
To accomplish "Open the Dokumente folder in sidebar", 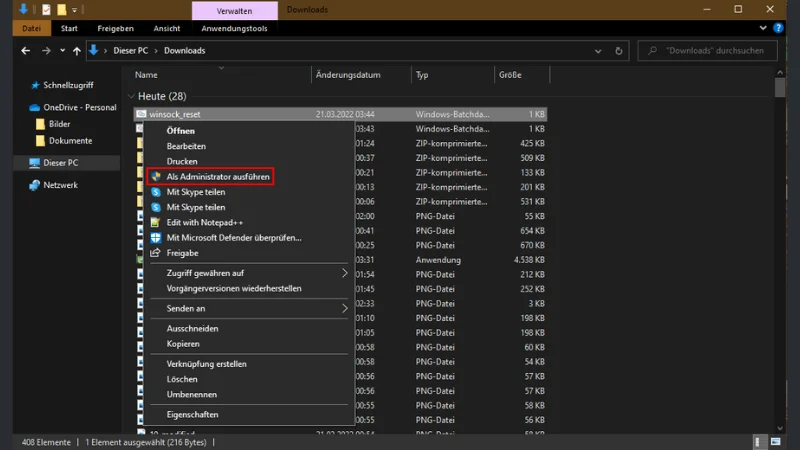I will (70, 141).
